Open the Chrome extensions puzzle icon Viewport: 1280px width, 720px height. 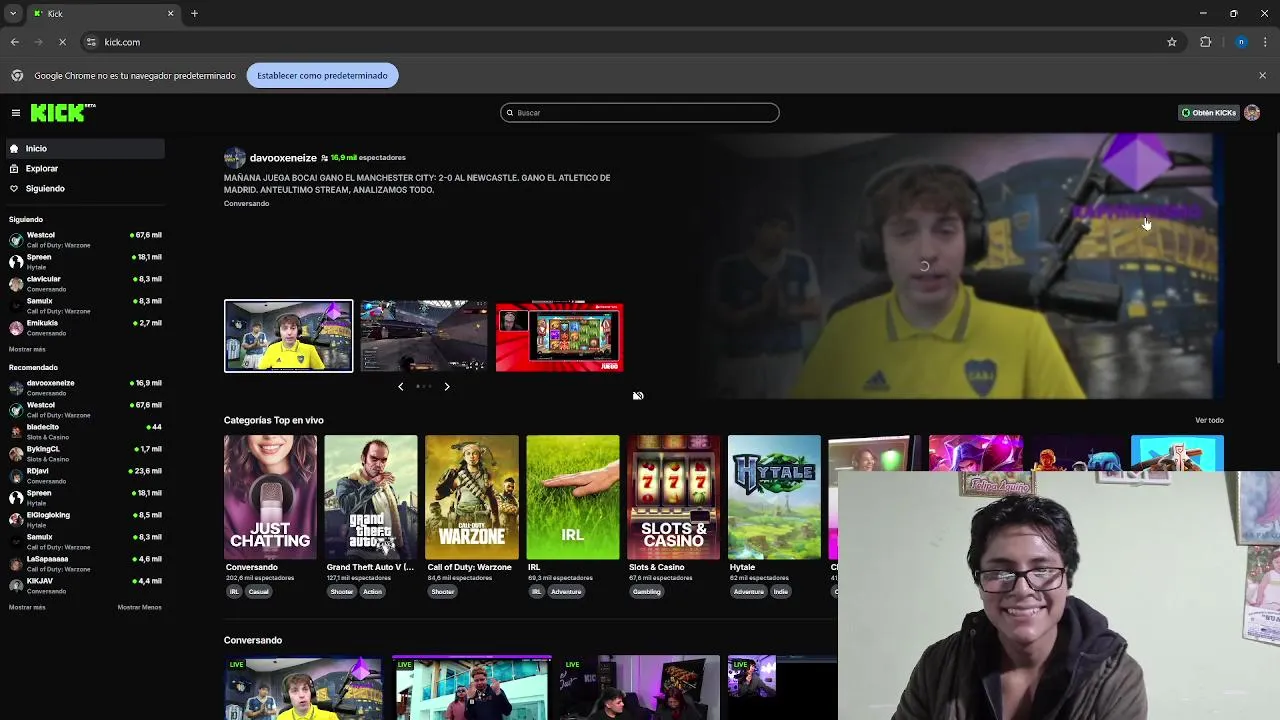1206,42
